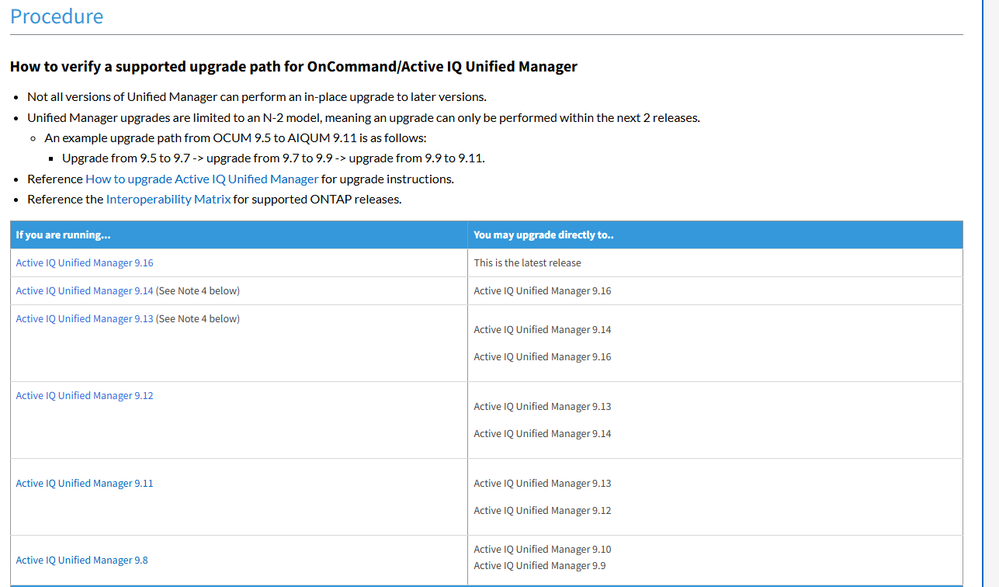The height and width of the screenshot is (587, 999).
Task: Click the "You may upgrade directly to.." column header
Action: point(543,235)
